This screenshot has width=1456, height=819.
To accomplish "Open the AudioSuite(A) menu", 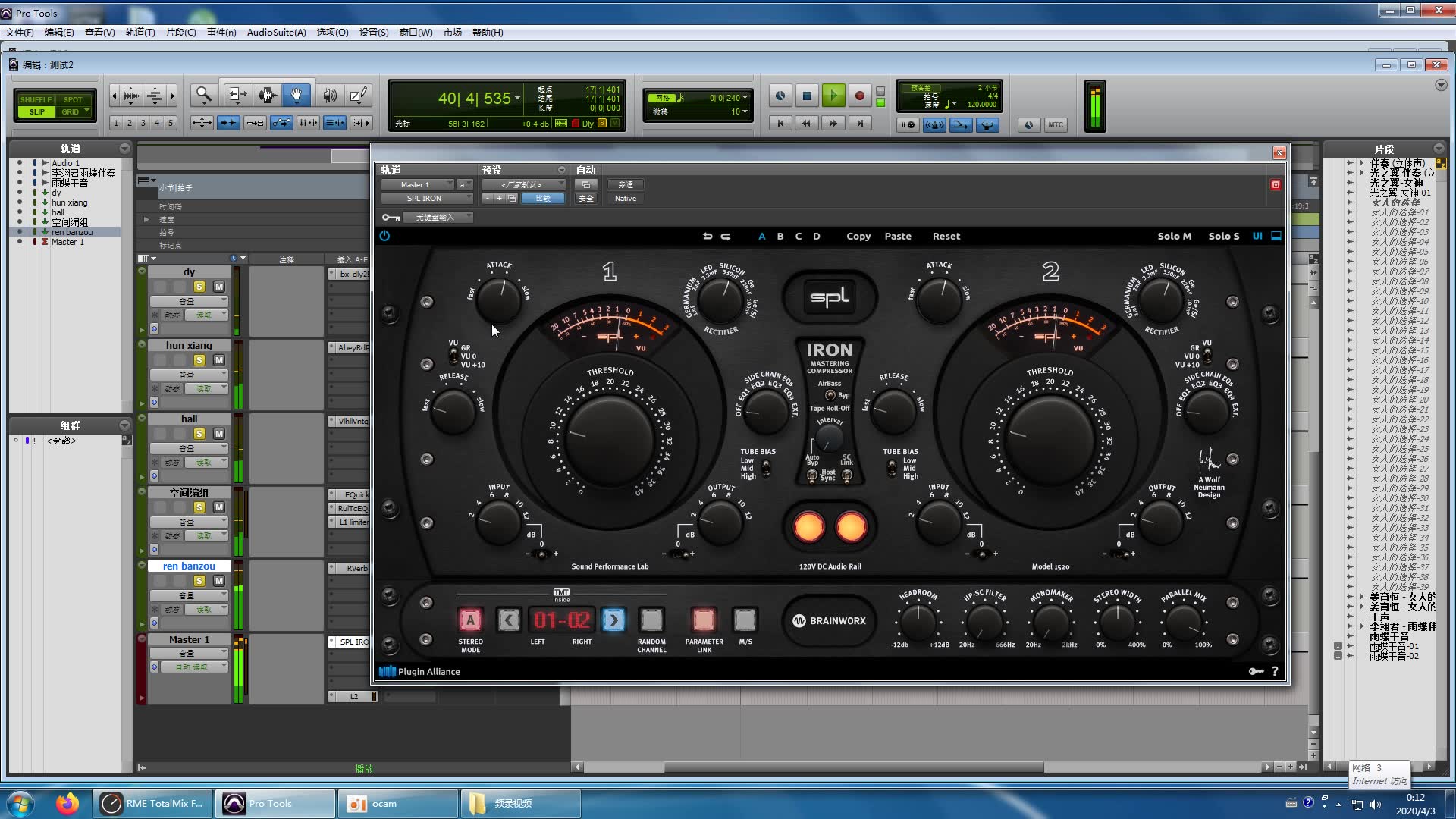I will point(277,33).
